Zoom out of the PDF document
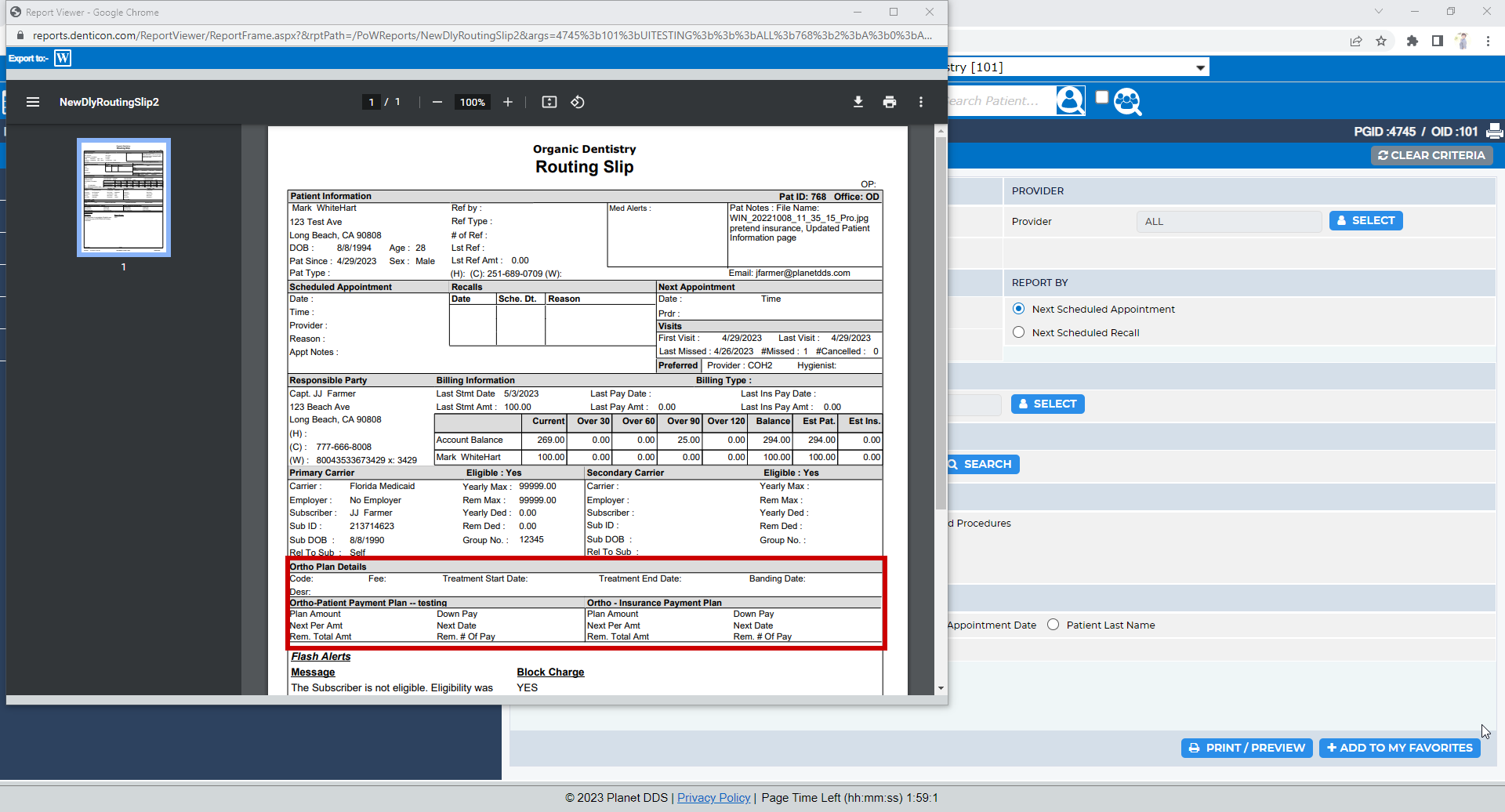 [x=437, y=102]
